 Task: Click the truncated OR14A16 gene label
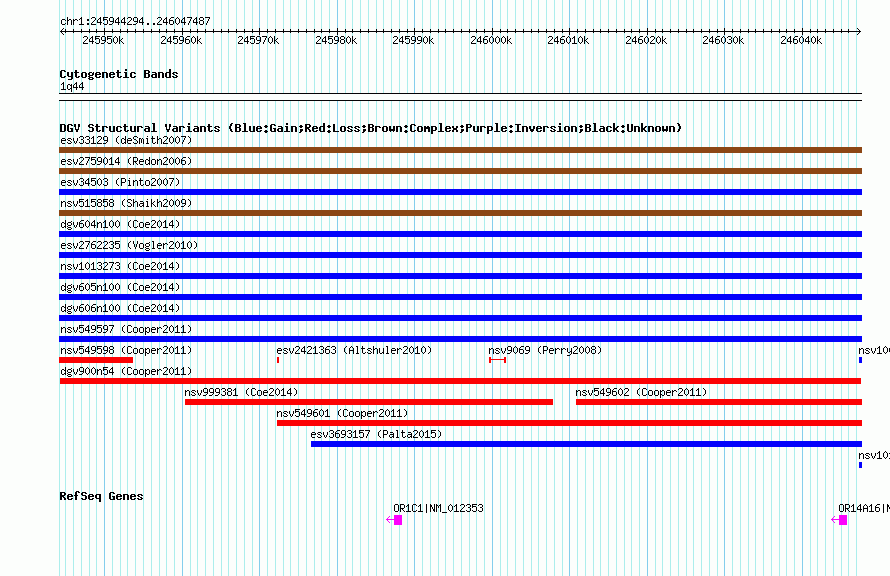click(864, 508)
